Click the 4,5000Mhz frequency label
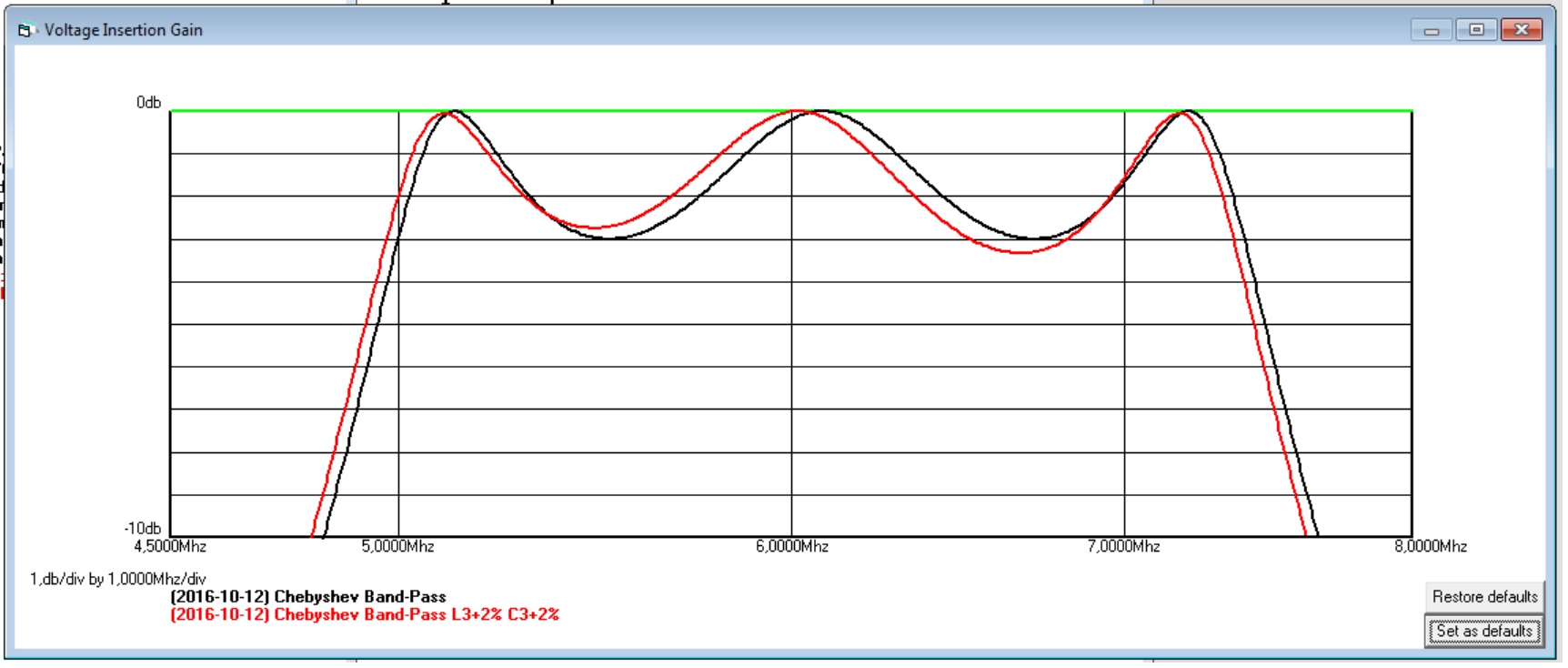 (x=170, y=547)
